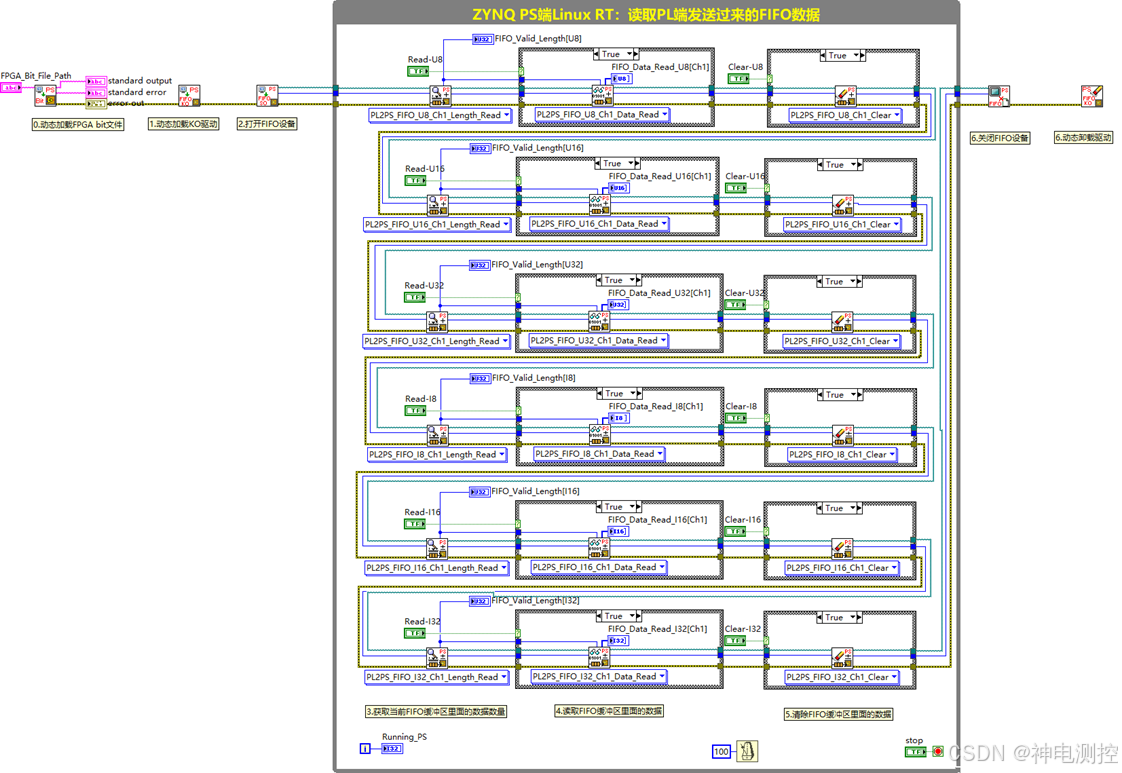Select the I32 FIFO clear VI icon
The image size is (1122, 773).
point(842,658)
